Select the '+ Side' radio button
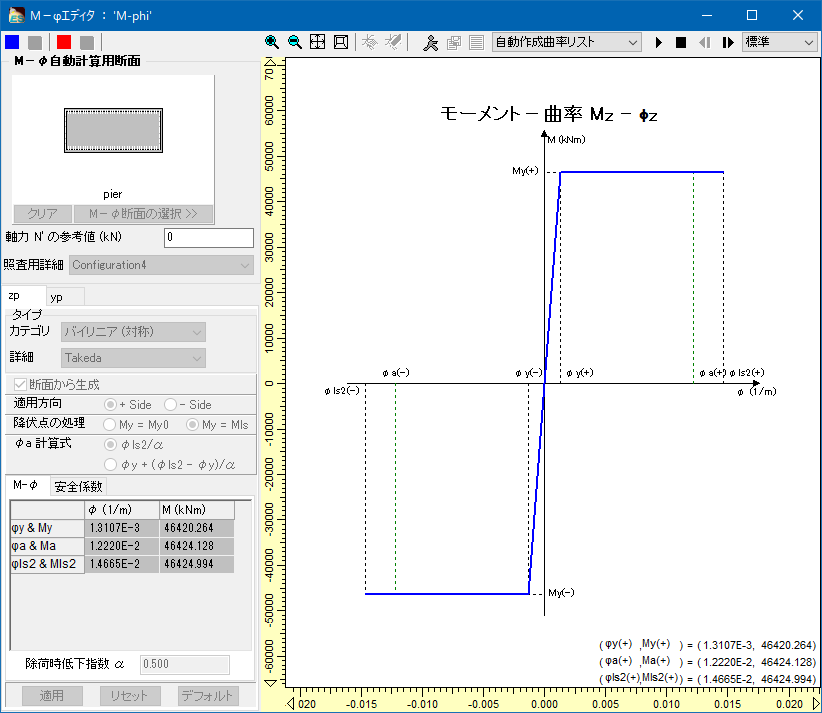822x713 pixels. coord(113,404)
